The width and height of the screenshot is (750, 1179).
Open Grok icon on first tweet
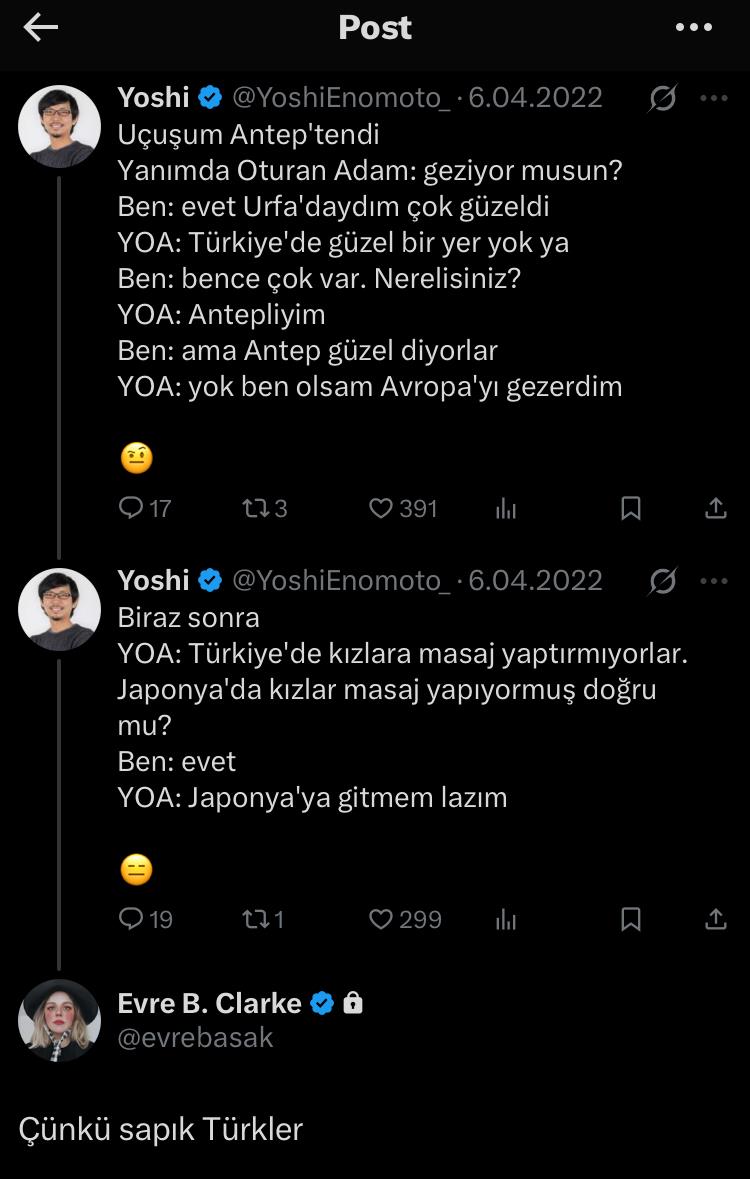(x=662, y=98)
